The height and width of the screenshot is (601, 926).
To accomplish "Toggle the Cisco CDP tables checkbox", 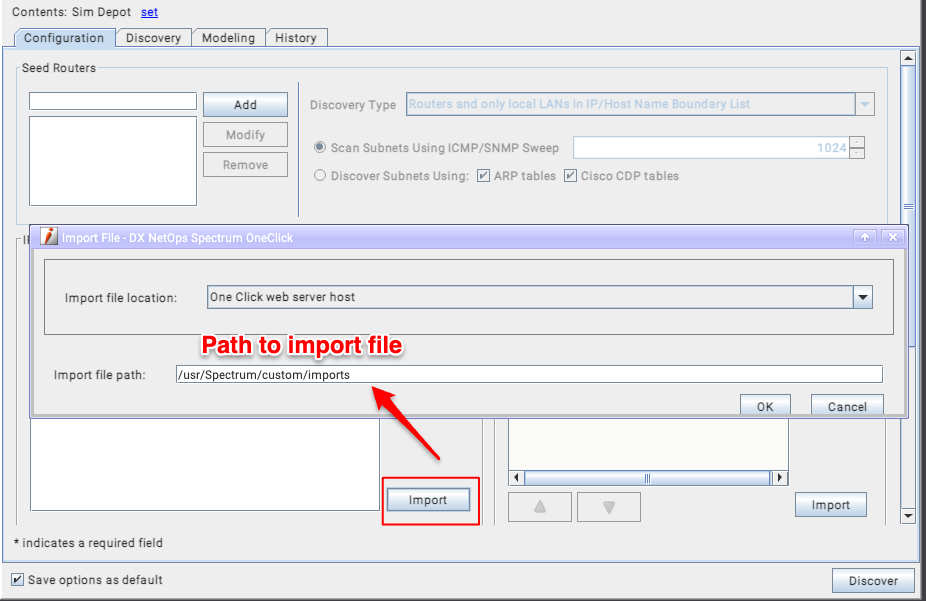I will [x=570, y=175].
